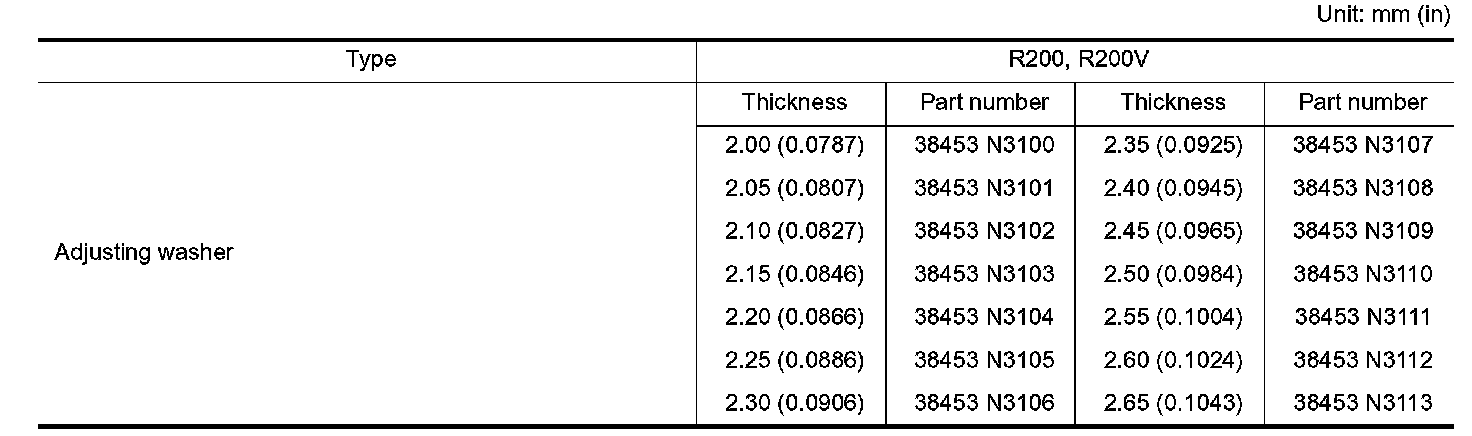Select part number 38453 N3113
1472x436 pixels.
(1363, 404)
